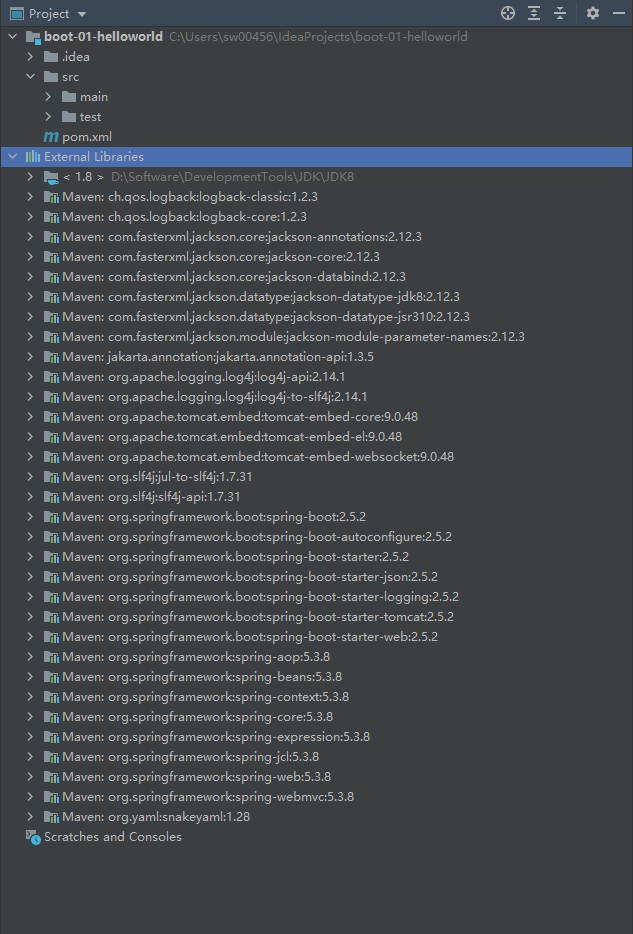Collapse the External Libraries node
This screenshot has height=934, width=633.
13,157
